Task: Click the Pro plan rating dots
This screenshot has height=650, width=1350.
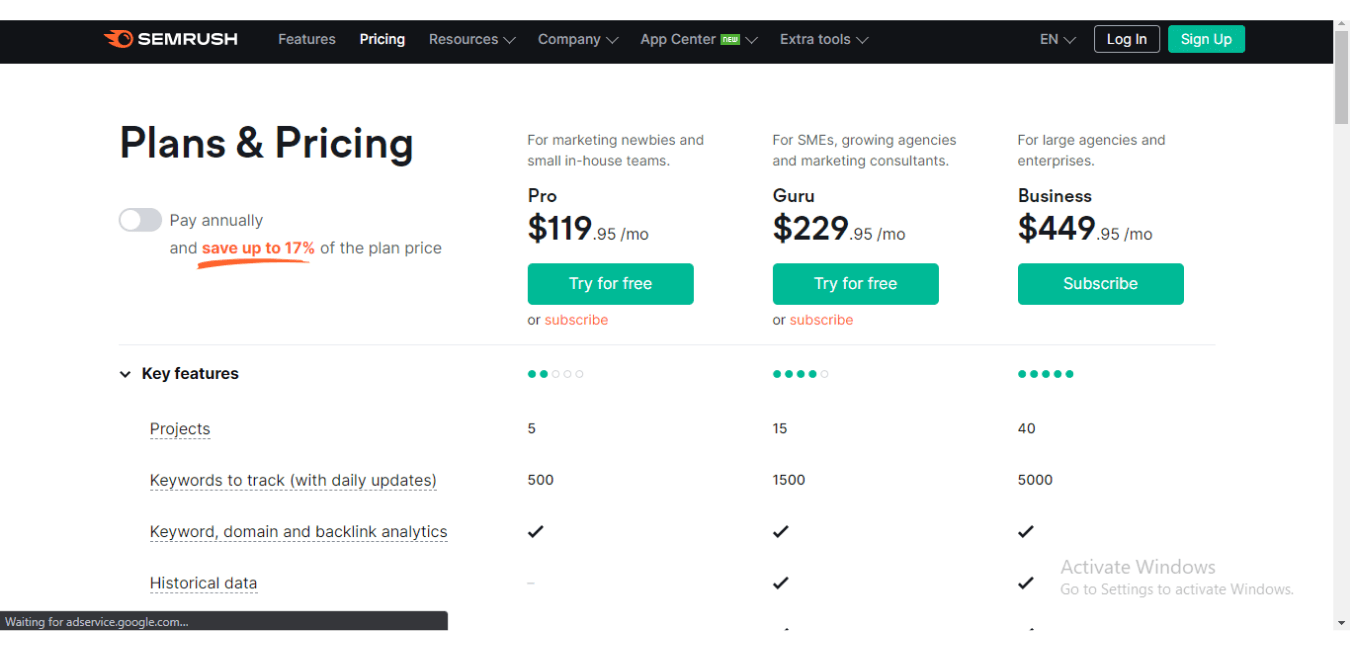Action: [555, 373]
